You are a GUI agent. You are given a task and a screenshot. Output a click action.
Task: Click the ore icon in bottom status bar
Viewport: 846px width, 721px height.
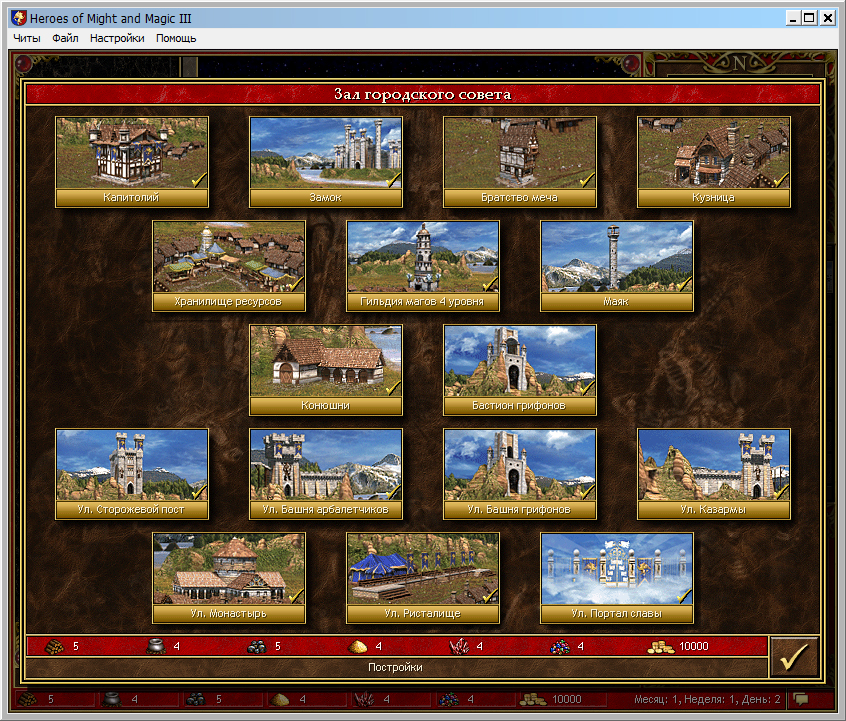click(195, 699)
